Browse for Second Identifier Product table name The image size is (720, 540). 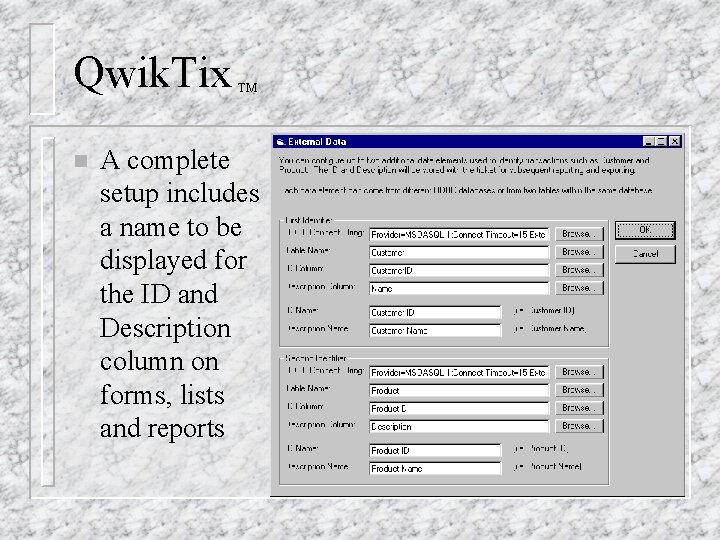coord(579,390)
